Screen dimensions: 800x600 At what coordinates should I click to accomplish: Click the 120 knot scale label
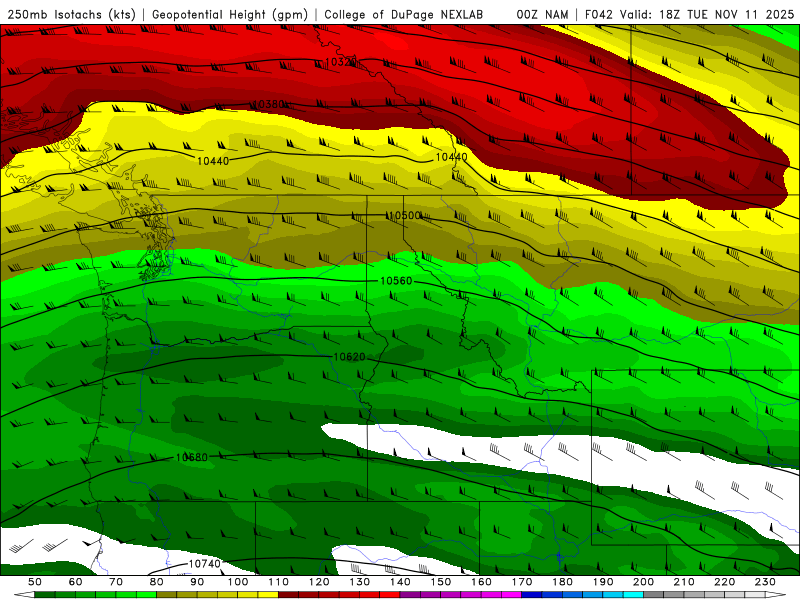pyautogui.click(x=319, y=582)
